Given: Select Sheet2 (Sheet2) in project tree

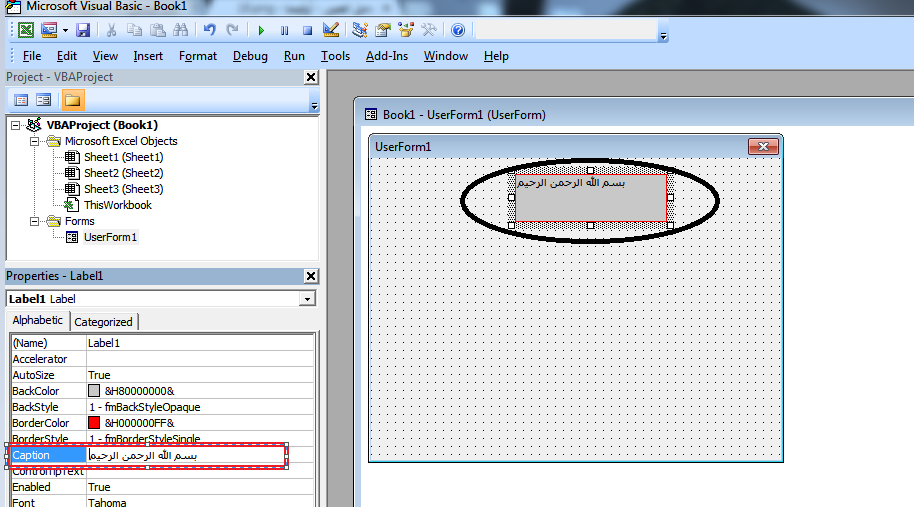Looking at the screenshot, I should pos(123,173).
